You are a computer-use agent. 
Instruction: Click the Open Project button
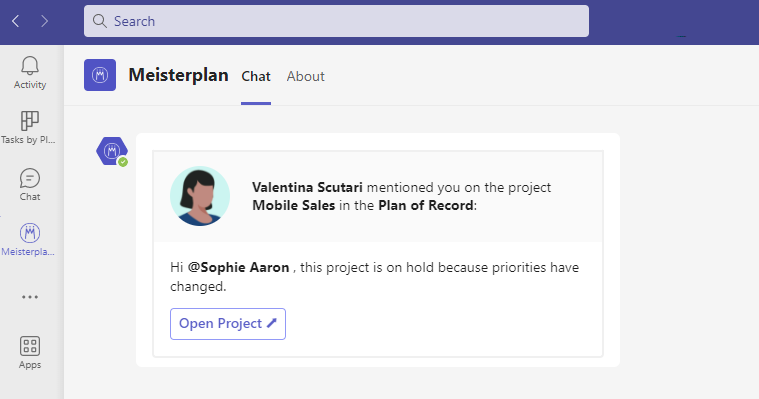pos(228,324)
